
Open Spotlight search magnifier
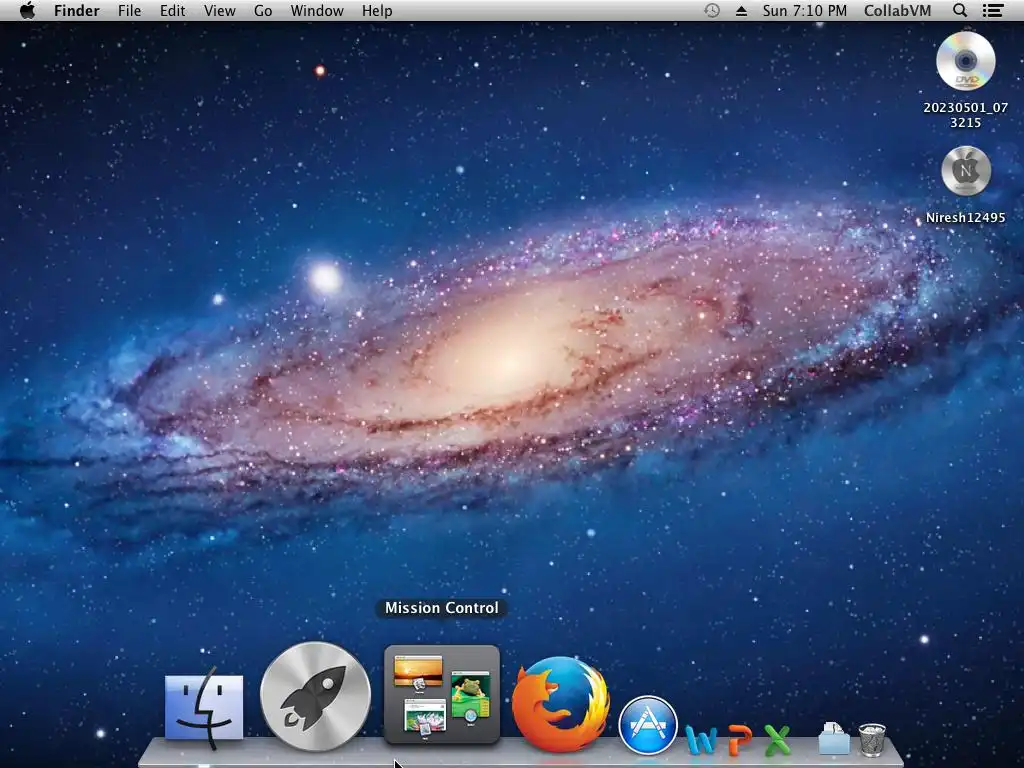coord(960,10)
